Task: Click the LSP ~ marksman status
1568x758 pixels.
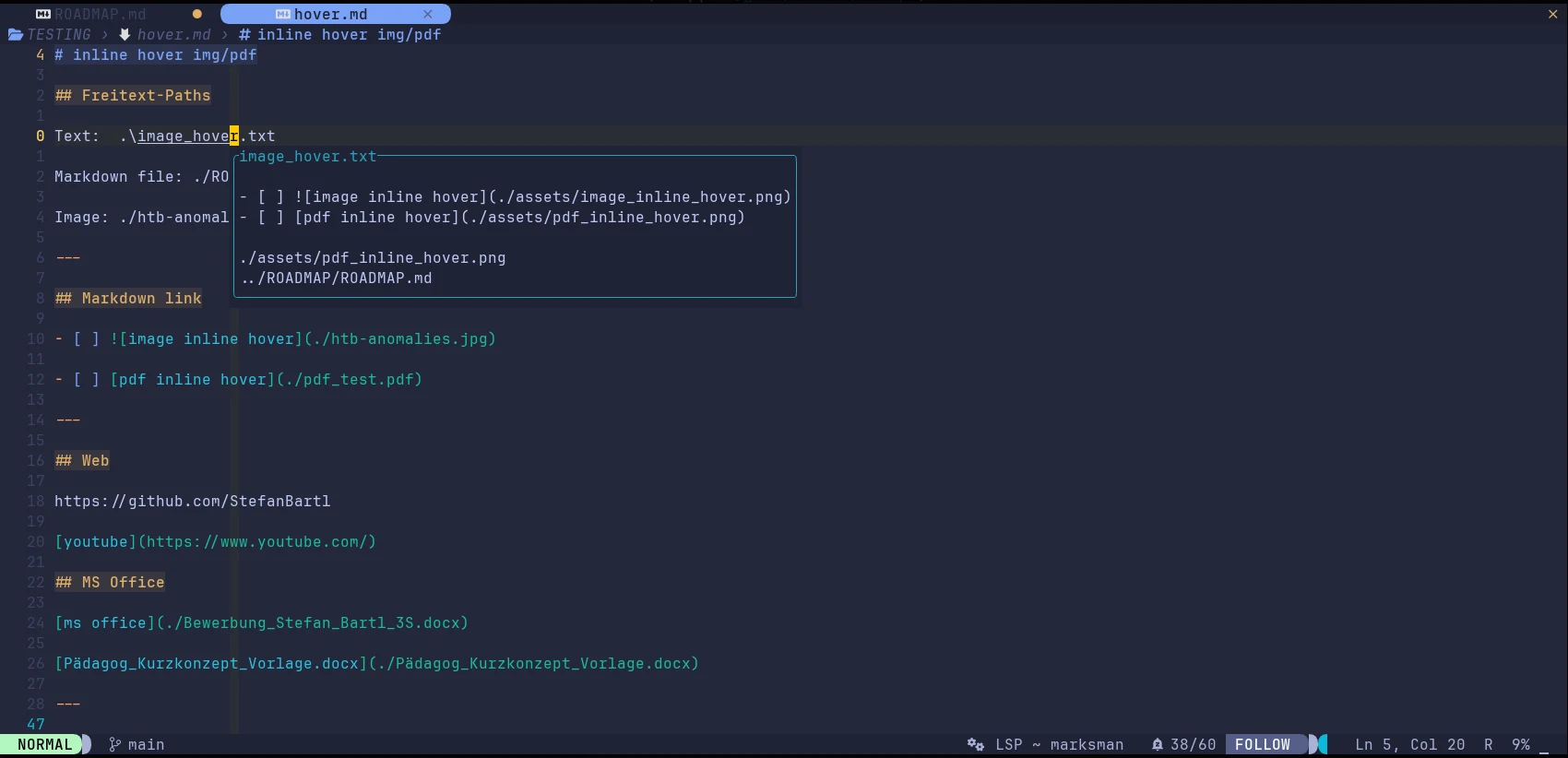Action: 1059,744
